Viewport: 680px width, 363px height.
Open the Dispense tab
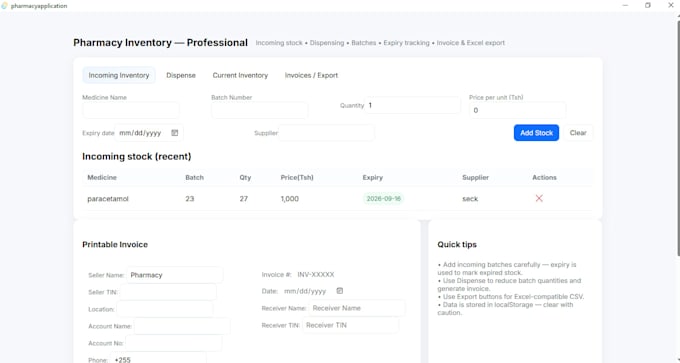pyautogui.click(x=181, y=75)
